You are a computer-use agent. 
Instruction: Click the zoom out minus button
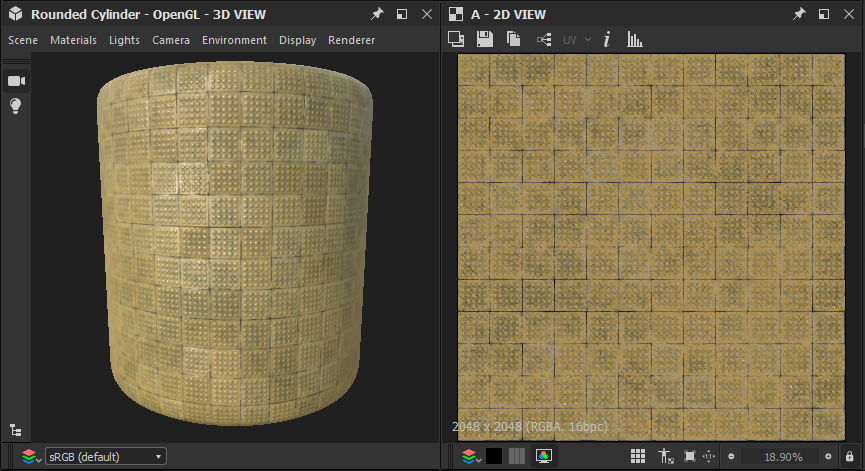point(731,457)
